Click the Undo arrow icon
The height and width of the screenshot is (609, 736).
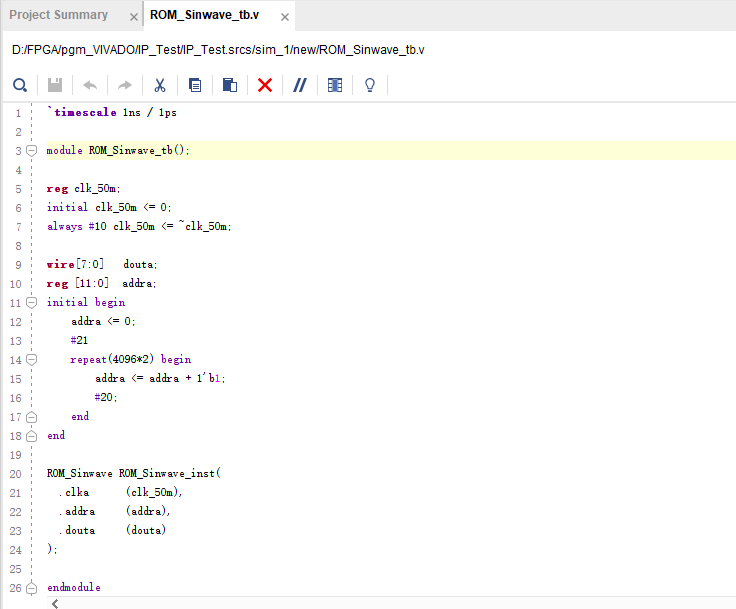[90, 85]
